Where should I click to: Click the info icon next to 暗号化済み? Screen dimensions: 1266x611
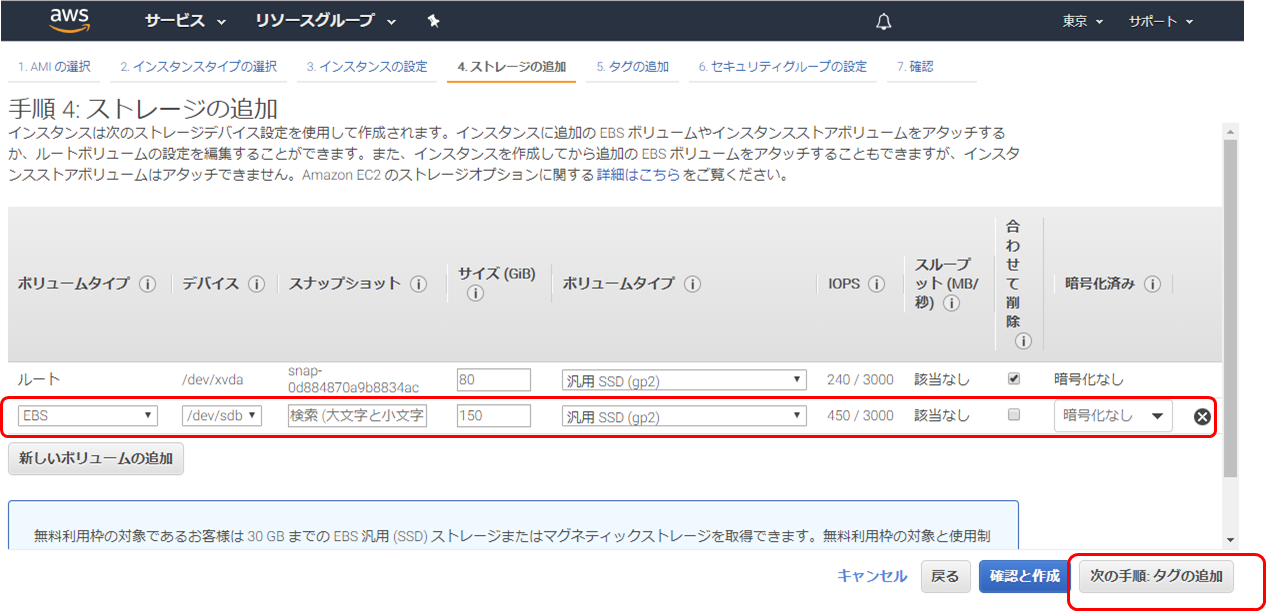click(x=1151, y=283)
